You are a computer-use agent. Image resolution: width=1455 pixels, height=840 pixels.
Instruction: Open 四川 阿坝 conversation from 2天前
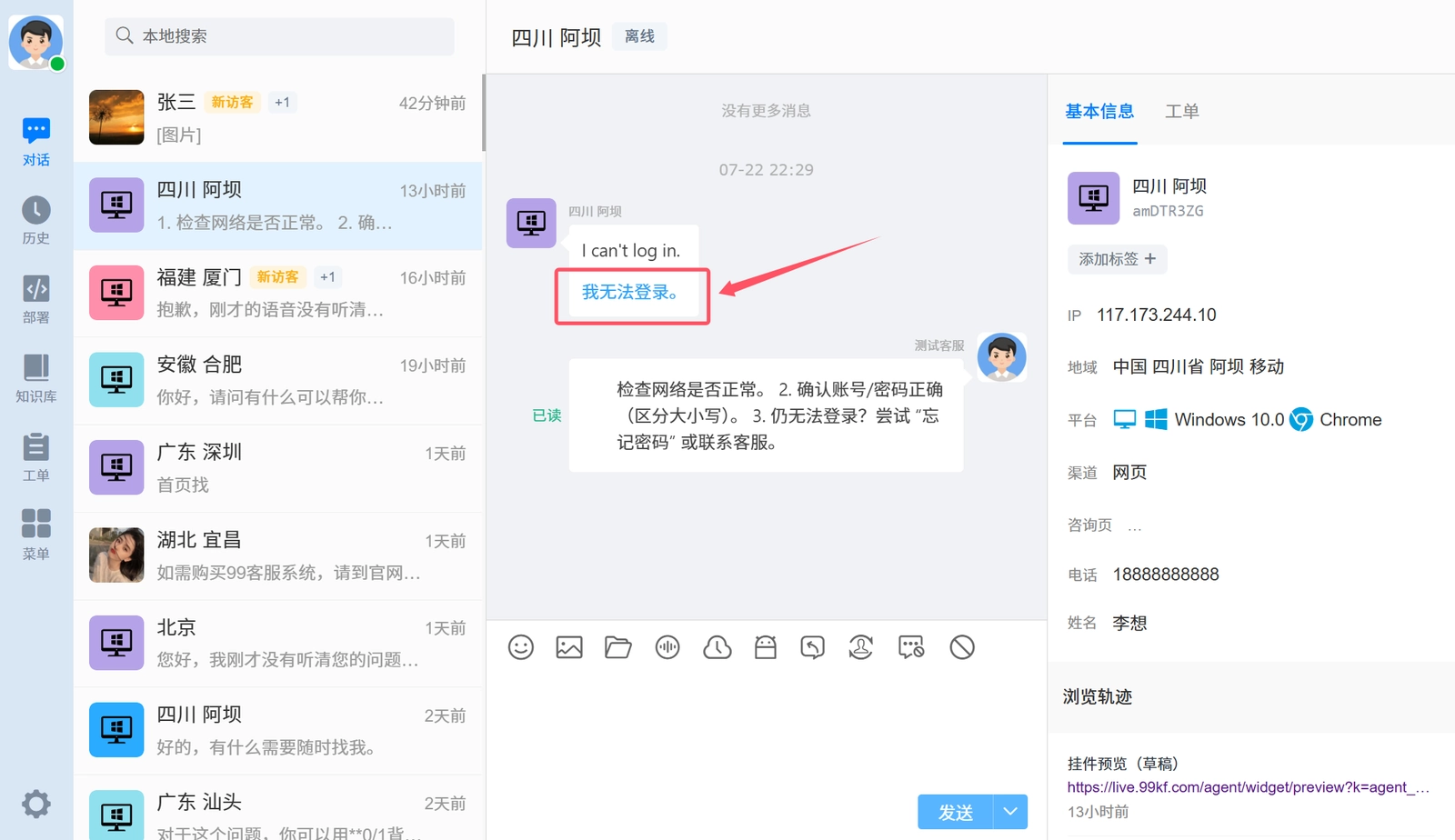point(277,730)
